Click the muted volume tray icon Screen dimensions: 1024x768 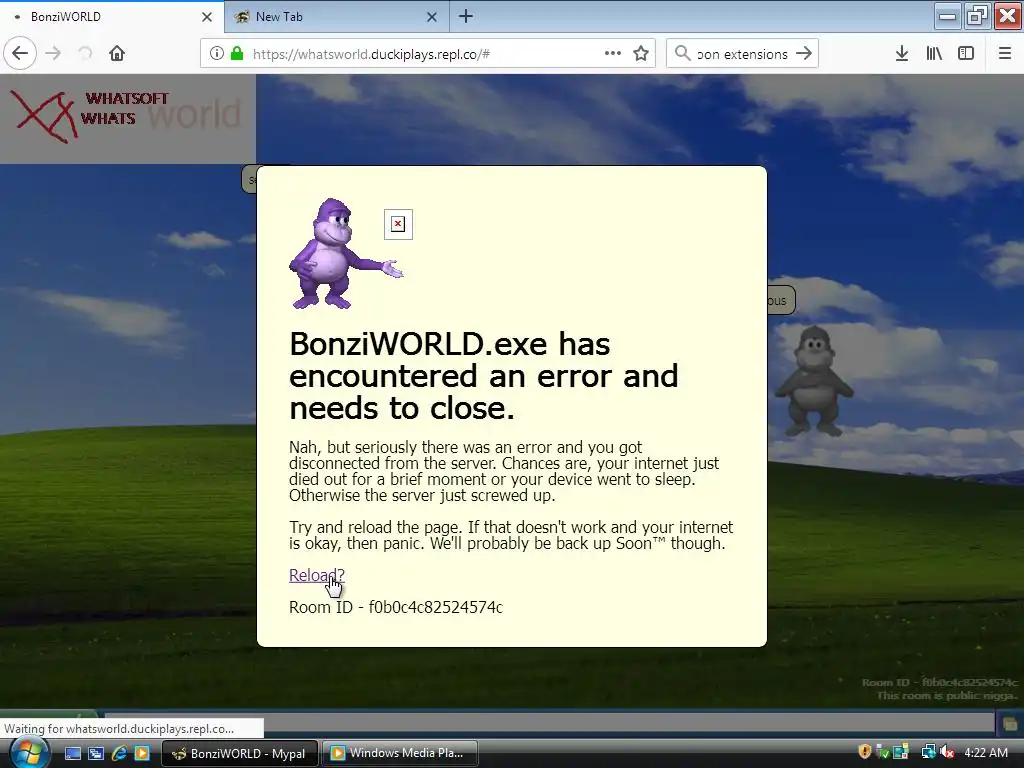pos(947,752)
